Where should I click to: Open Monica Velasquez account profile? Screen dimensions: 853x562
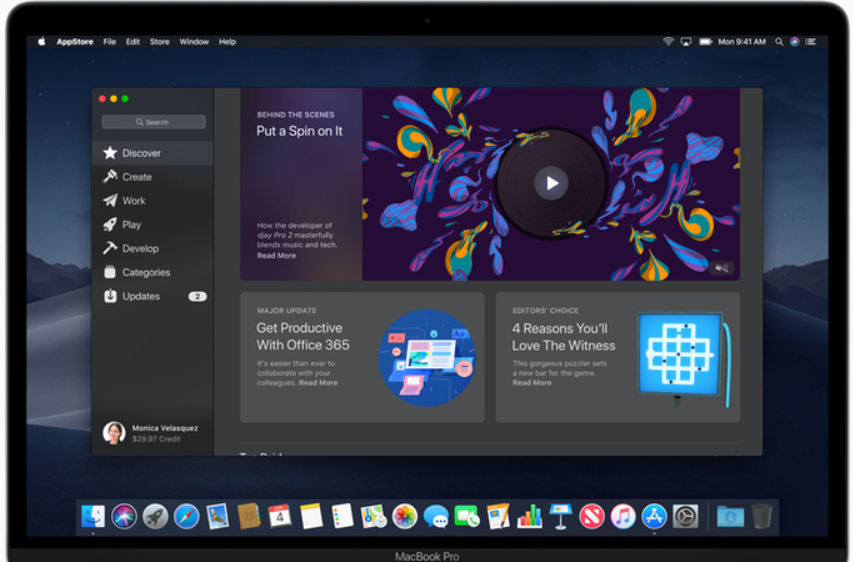tap(151, 433)
